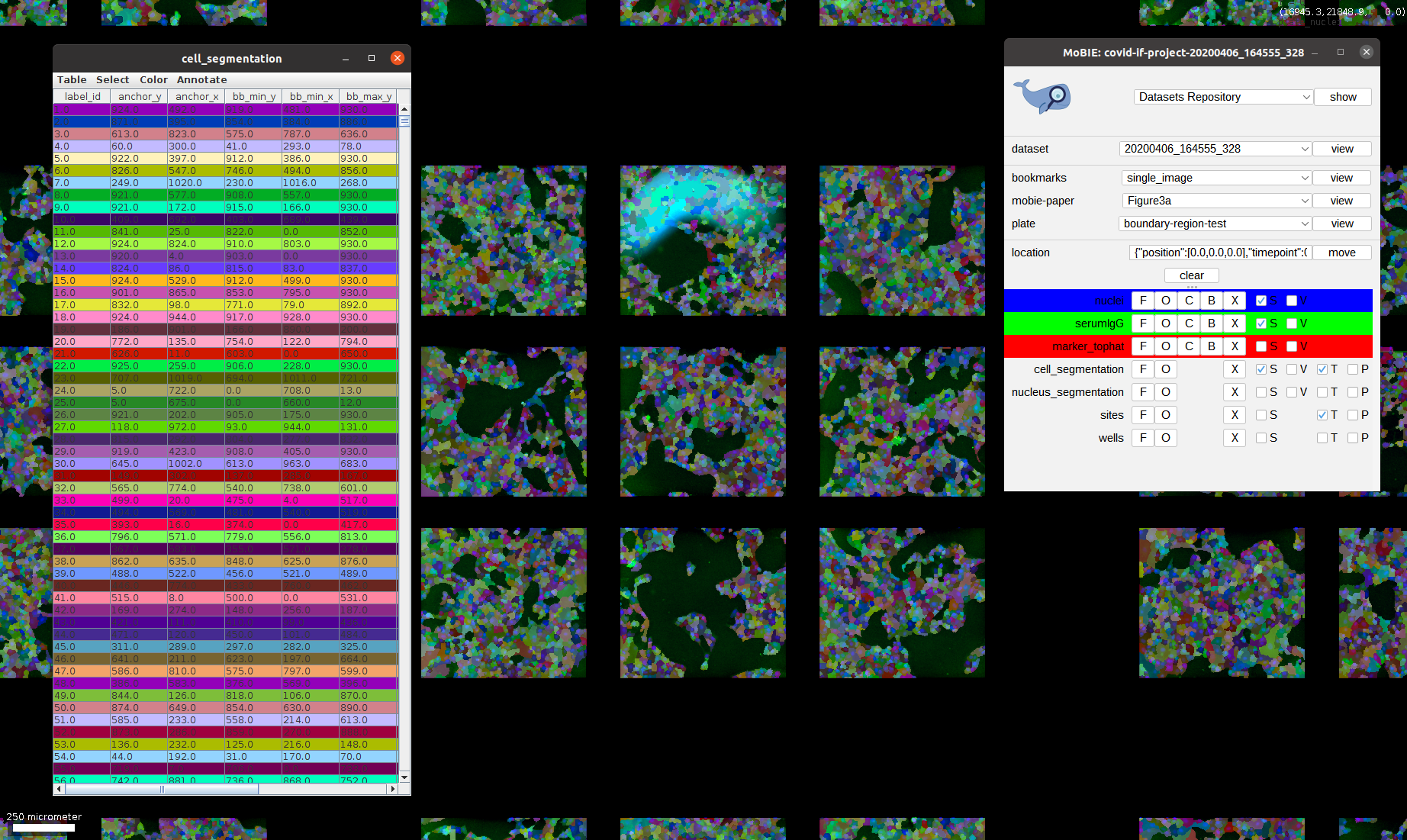Click the F button for cell_segmentation
1407x840 pixels.
pyautogui.click(x=1142, y=369)
